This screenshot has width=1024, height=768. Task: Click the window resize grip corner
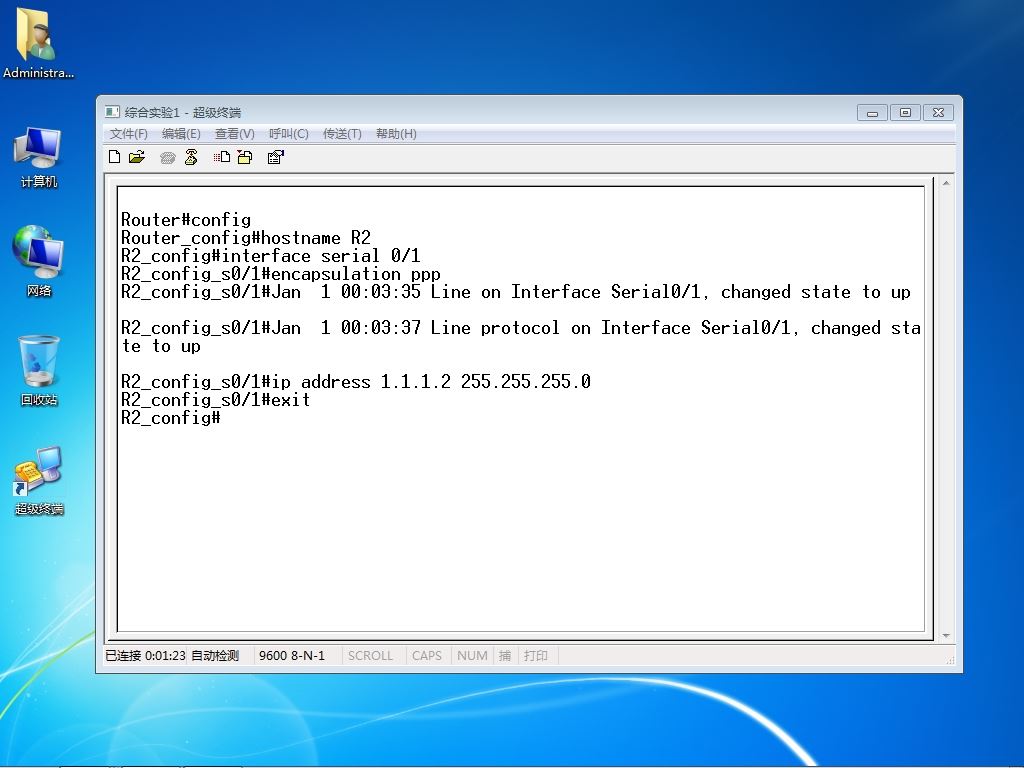[950, 660]
